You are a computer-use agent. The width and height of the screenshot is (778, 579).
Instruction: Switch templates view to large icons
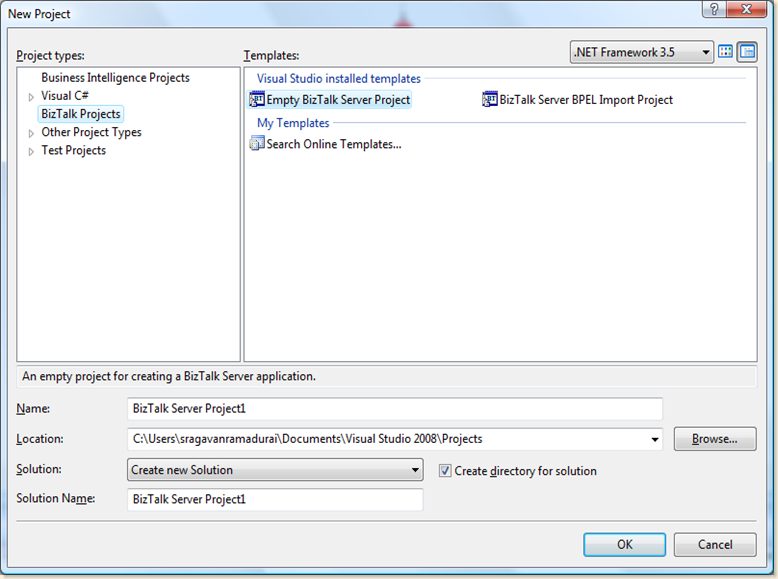(725, 52)
